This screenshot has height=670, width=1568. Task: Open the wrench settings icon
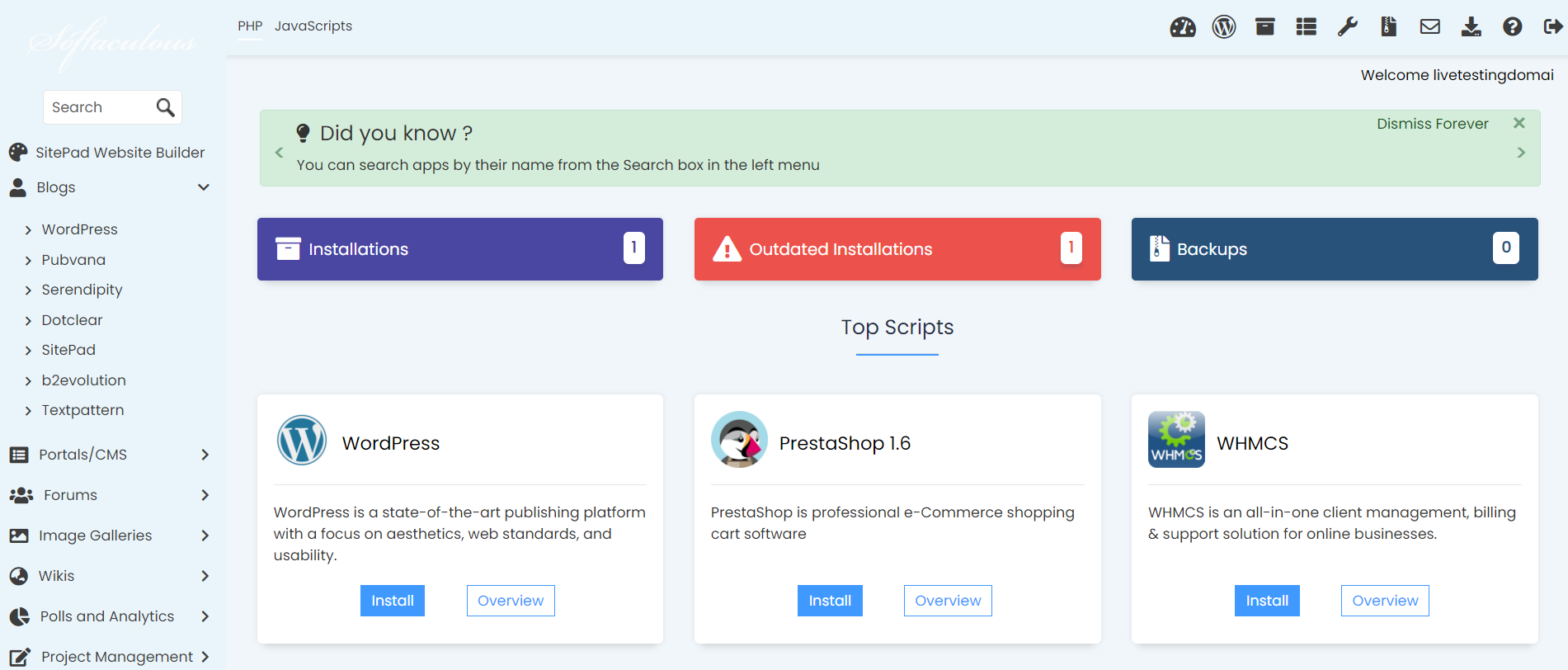pyautogui.click(x=1348, y=27)
